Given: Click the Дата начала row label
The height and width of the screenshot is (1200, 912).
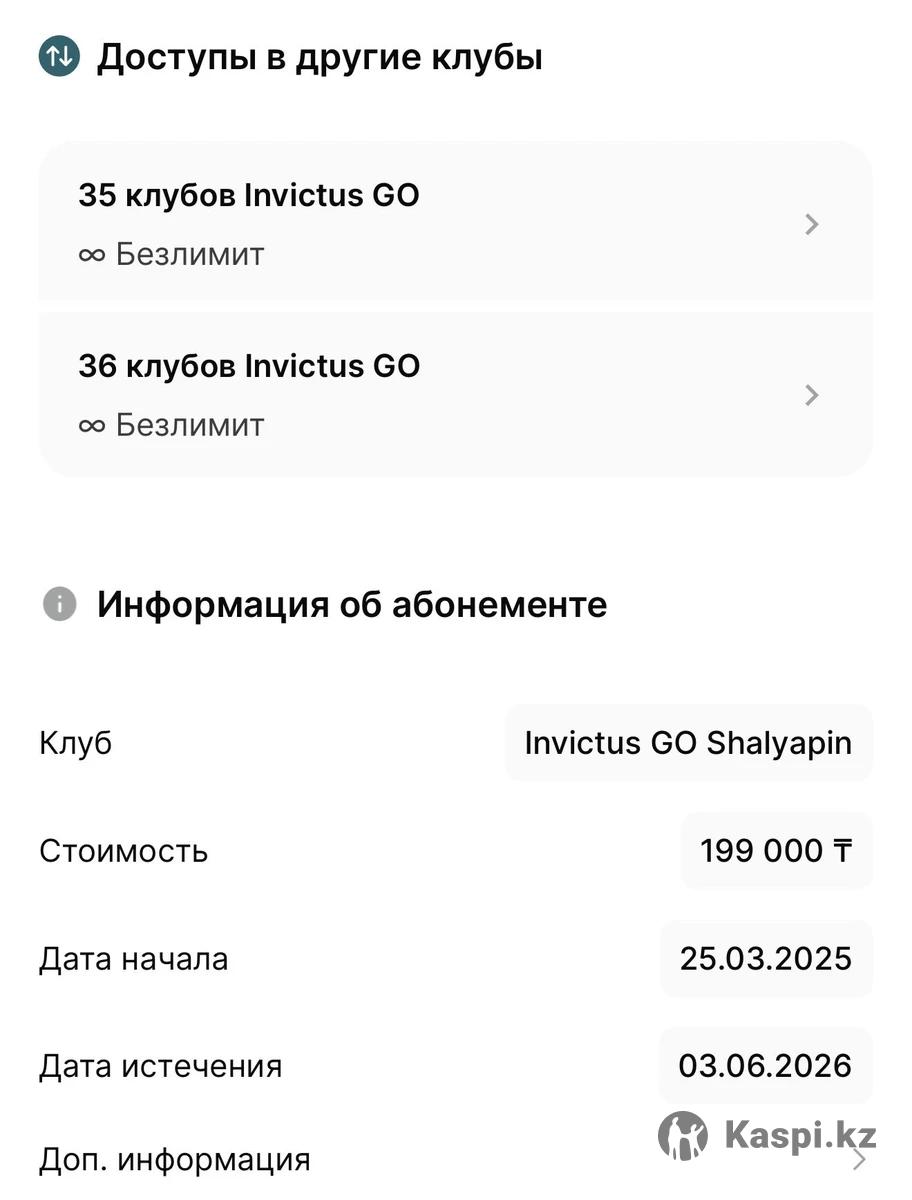Looking at the screenshot, I should tap(134, 959).
